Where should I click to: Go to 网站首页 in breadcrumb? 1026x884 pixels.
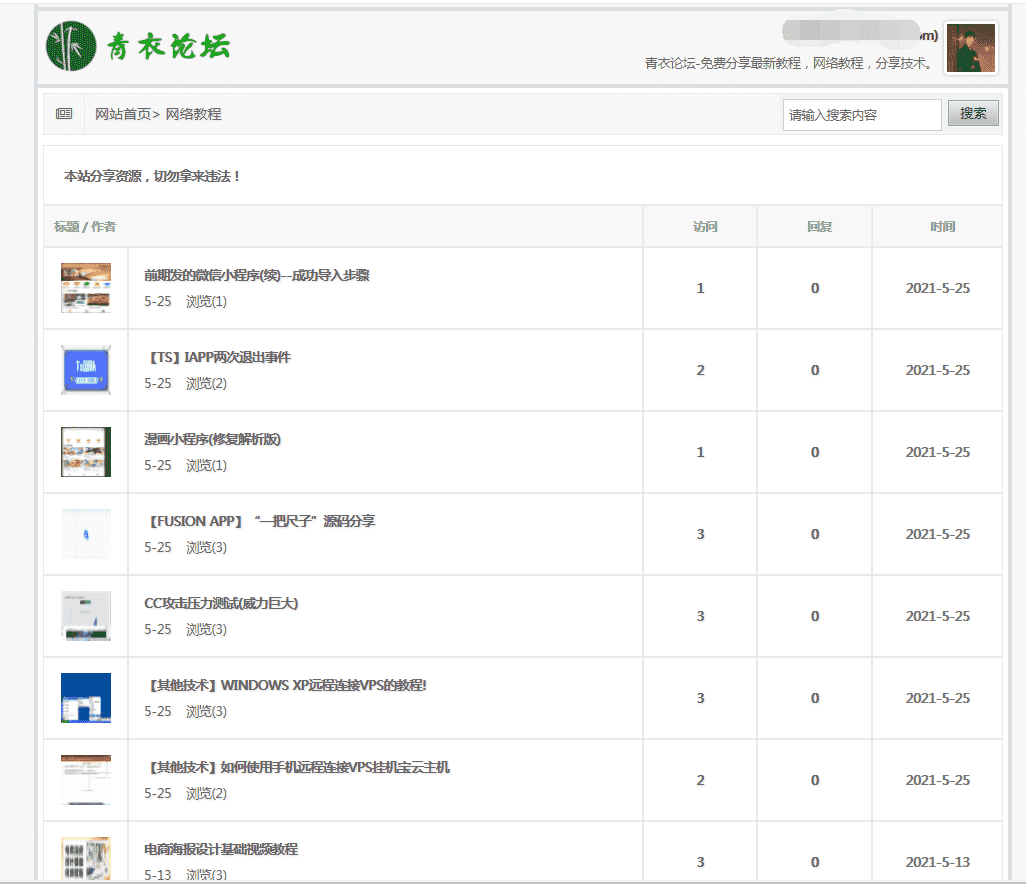pos(123,114)
